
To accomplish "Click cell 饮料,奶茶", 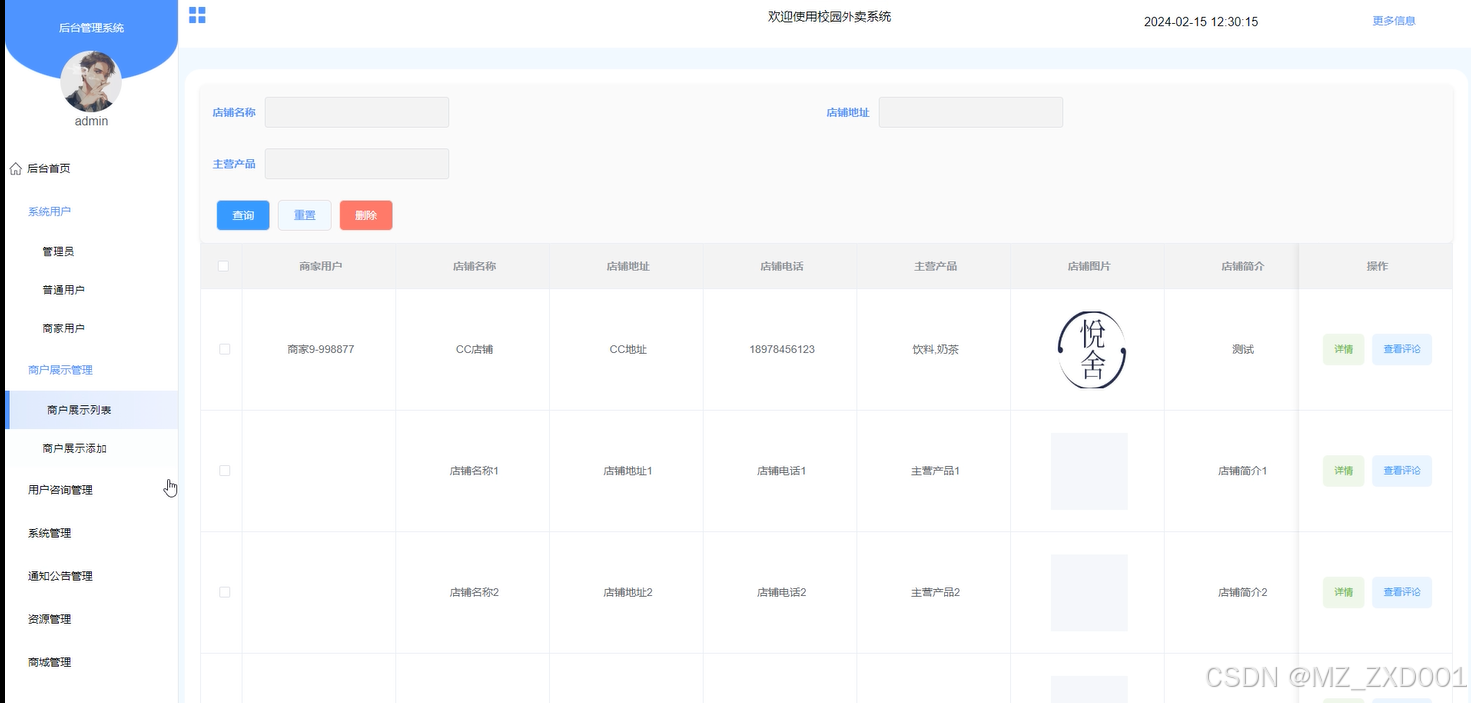I will point(935,350).
